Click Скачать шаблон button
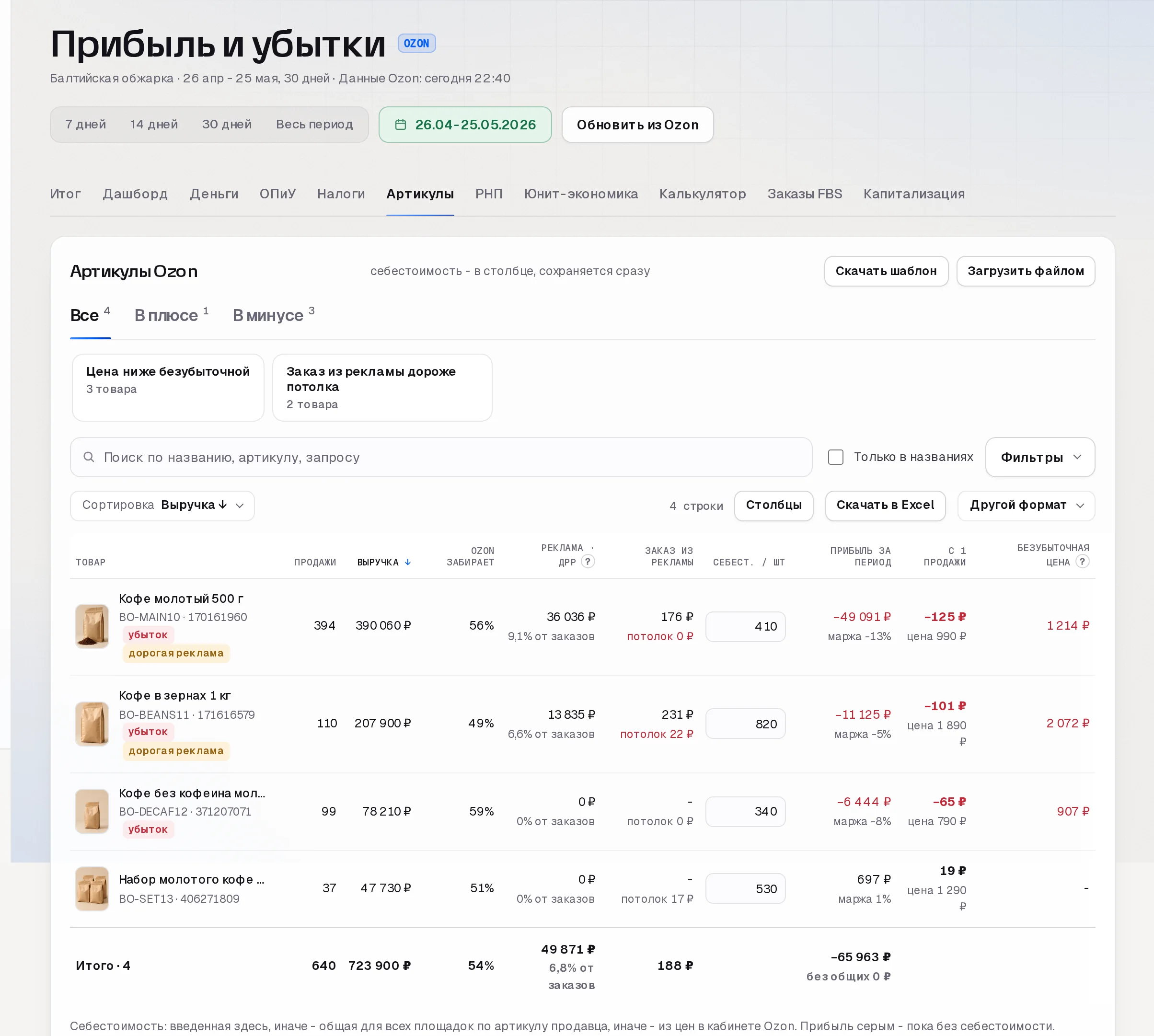1154x1036 pixels. 886,271
